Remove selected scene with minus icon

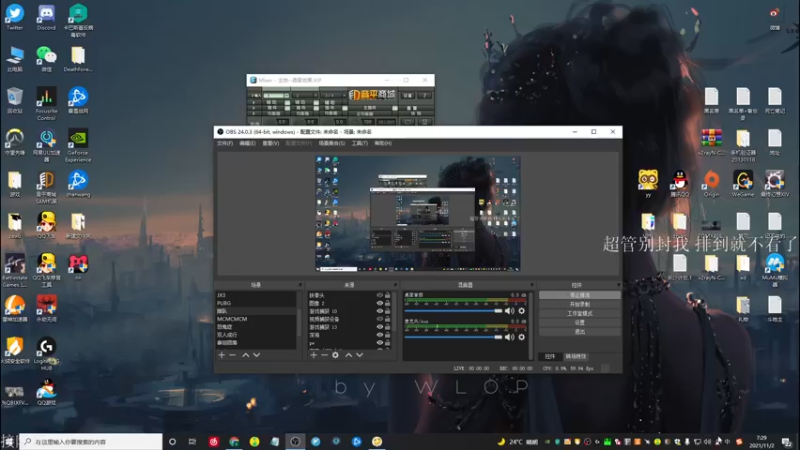tap(233, 355)
